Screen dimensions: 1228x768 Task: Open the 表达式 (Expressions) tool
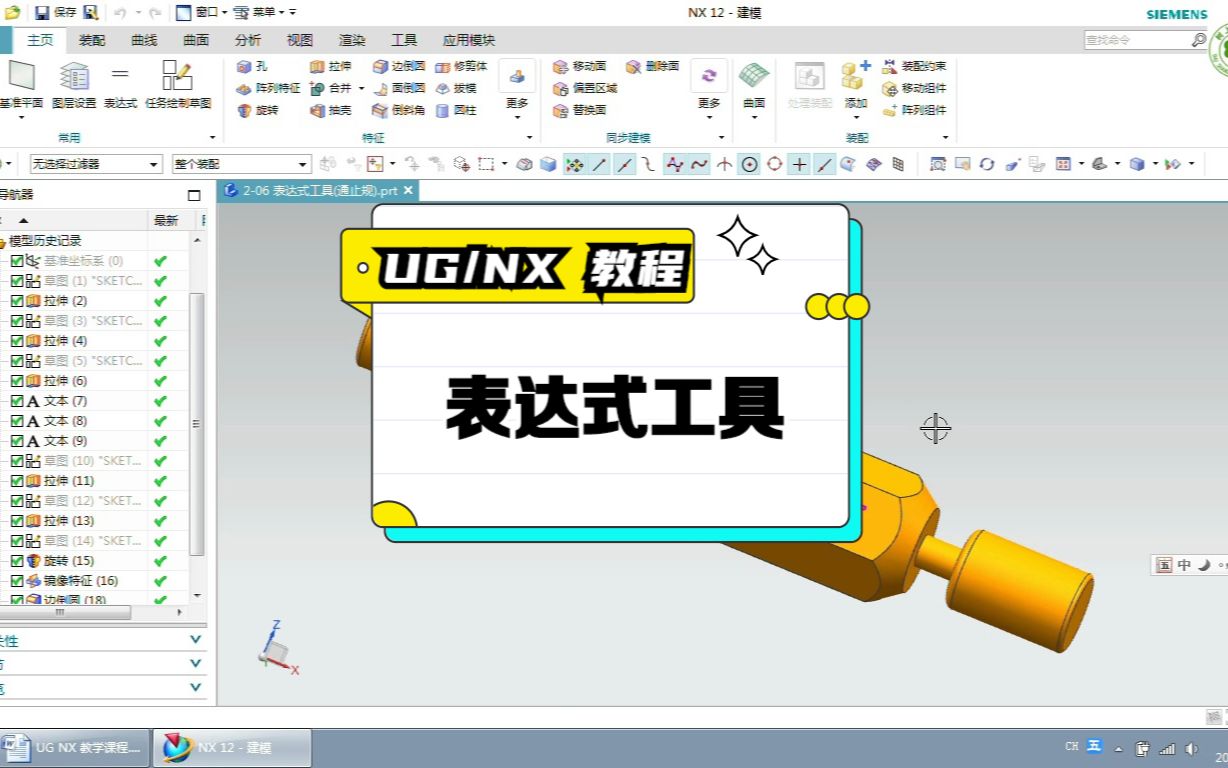120,85
